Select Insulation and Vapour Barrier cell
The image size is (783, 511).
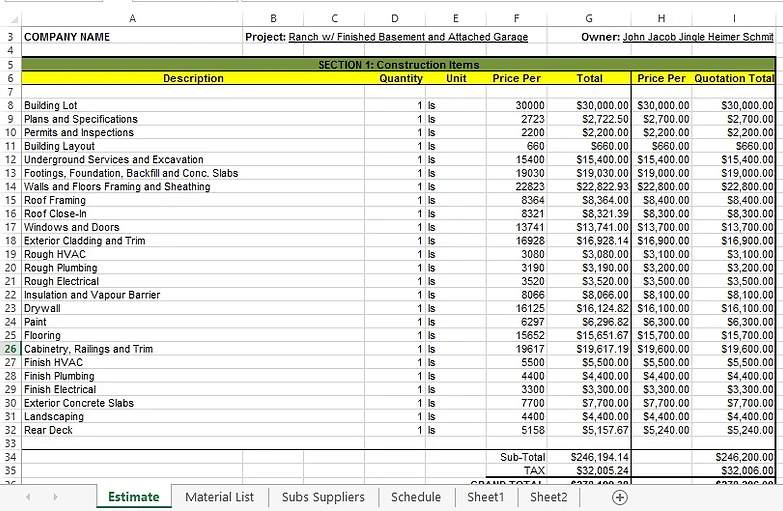click(193, 295)
